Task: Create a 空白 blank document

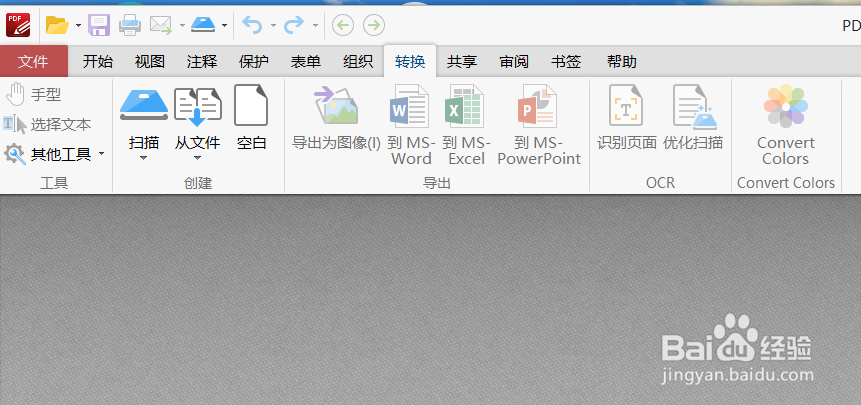Action: pos(251,118)
